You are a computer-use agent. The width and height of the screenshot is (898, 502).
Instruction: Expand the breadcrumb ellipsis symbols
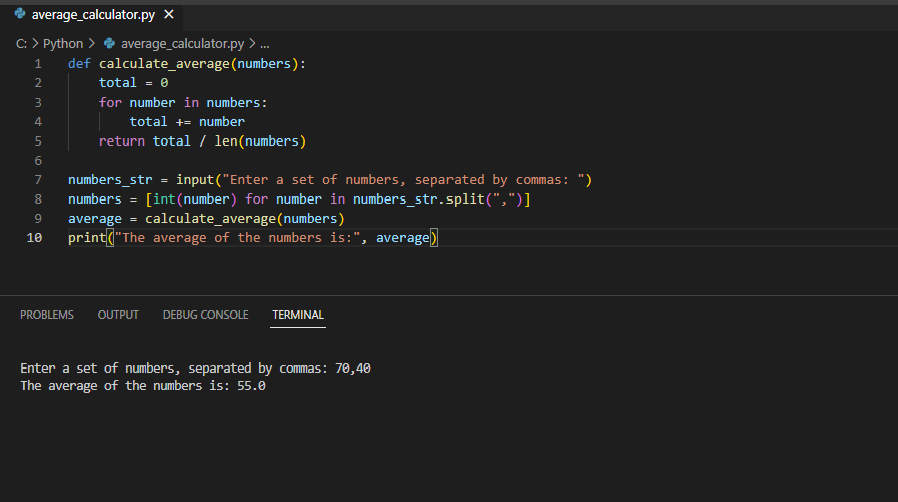265,44
